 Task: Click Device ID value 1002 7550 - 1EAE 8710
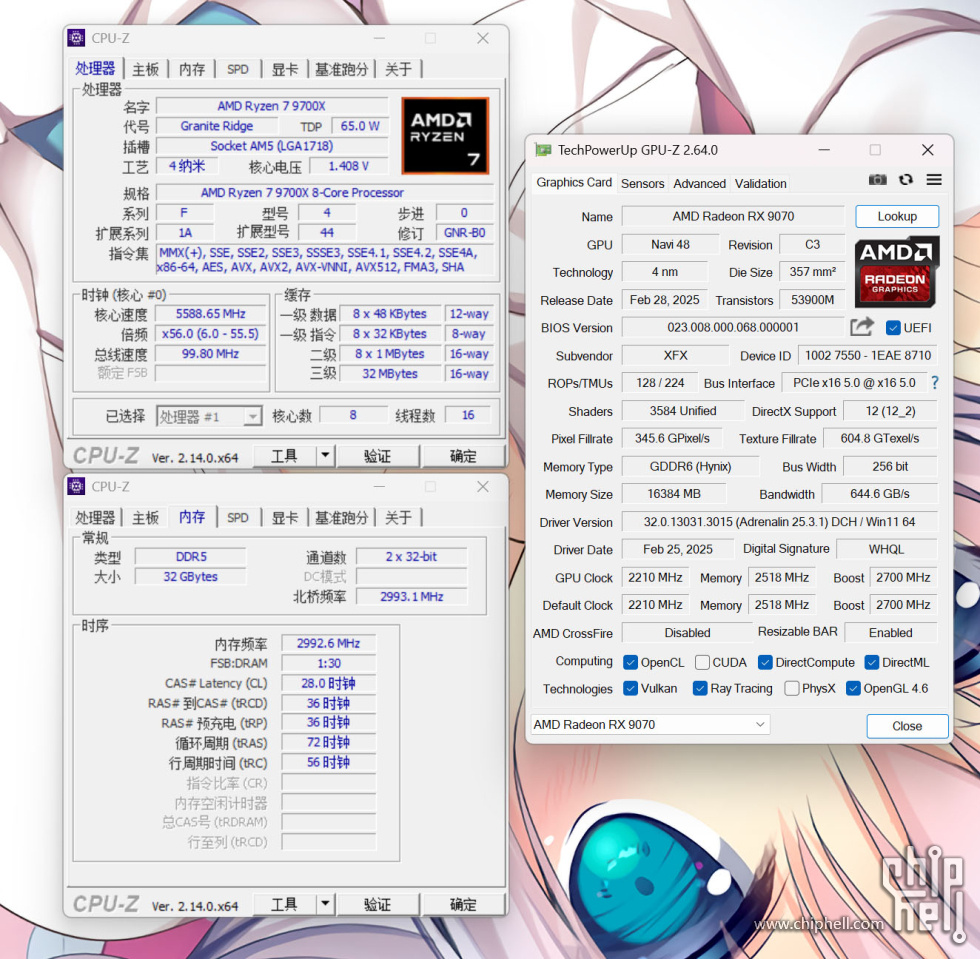coord(868,356)
